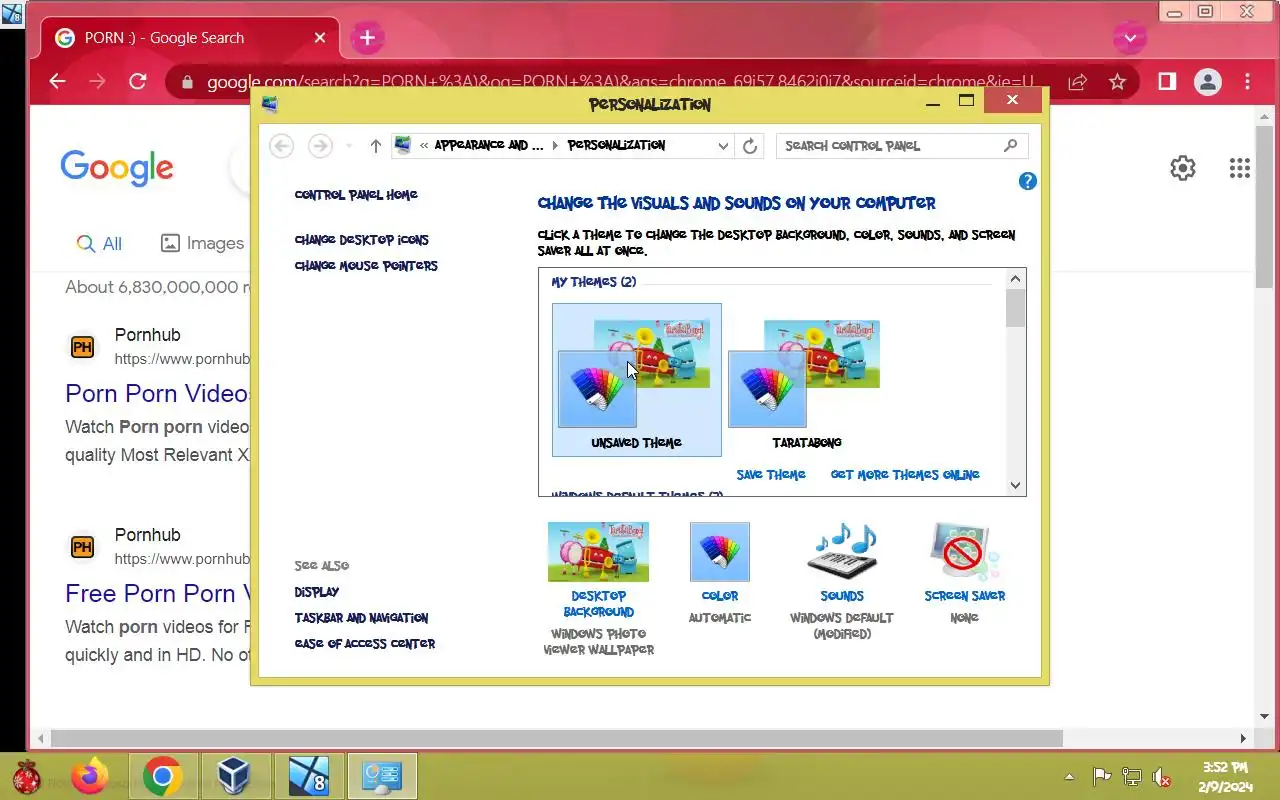1280x800 pixels.
Task: Click the Personalization window title icon
Action: pyautogui.click(x=268, y=104)
